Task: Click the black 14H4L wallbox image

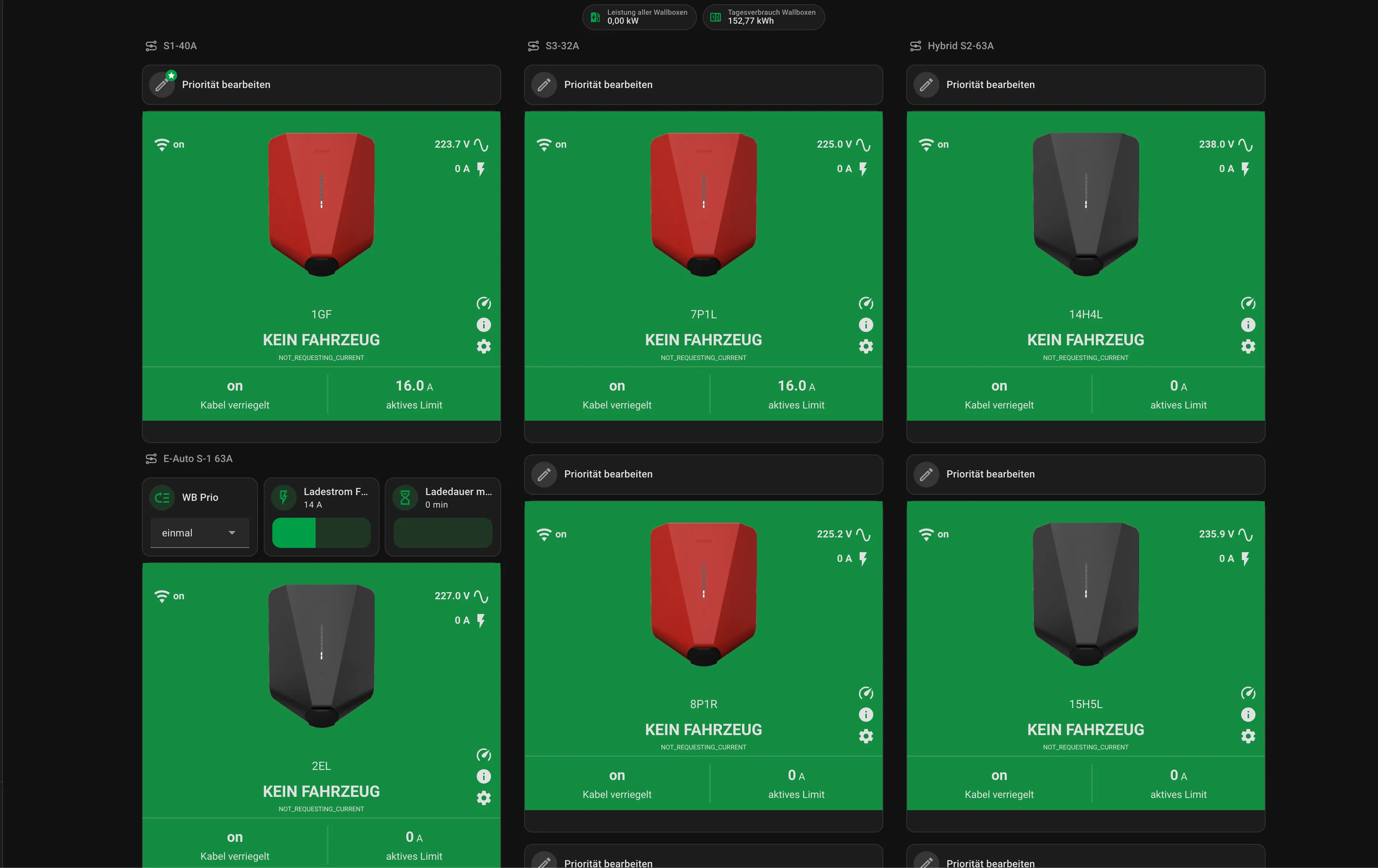Action: click(x=1086, y=205)
